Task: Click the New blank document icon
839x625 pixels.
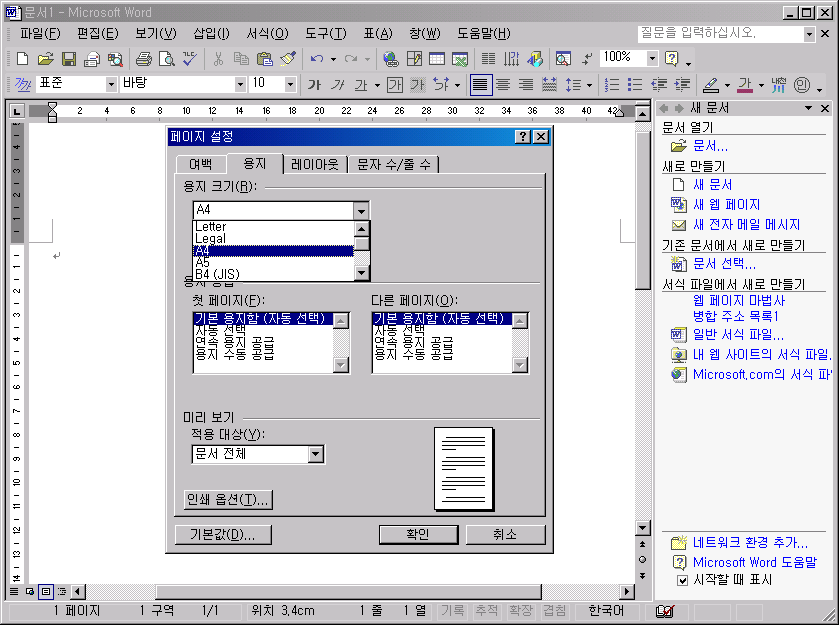Action: point(22,58)
